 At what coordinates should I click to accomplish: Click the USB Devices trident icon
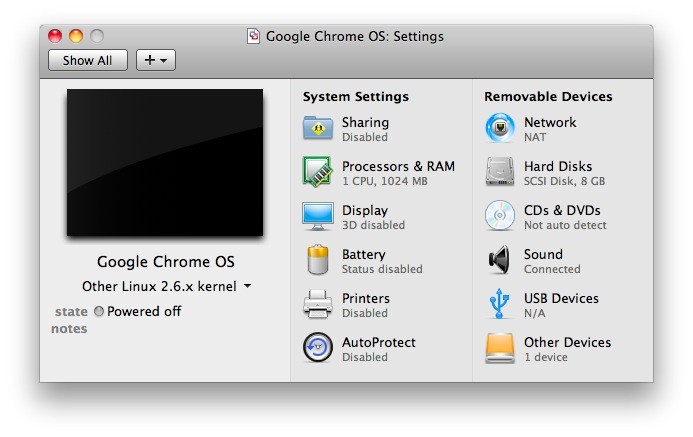499,304
